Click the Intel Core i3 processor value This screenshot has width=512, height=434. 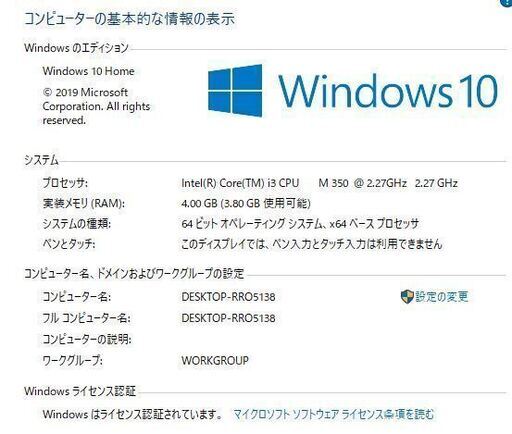[x=319, y=183]
